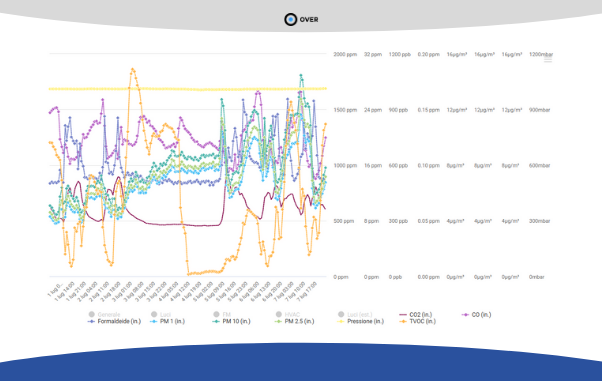
Task: Toggle the PM 10 (in.) legend entry
Action: pos(232,321)
